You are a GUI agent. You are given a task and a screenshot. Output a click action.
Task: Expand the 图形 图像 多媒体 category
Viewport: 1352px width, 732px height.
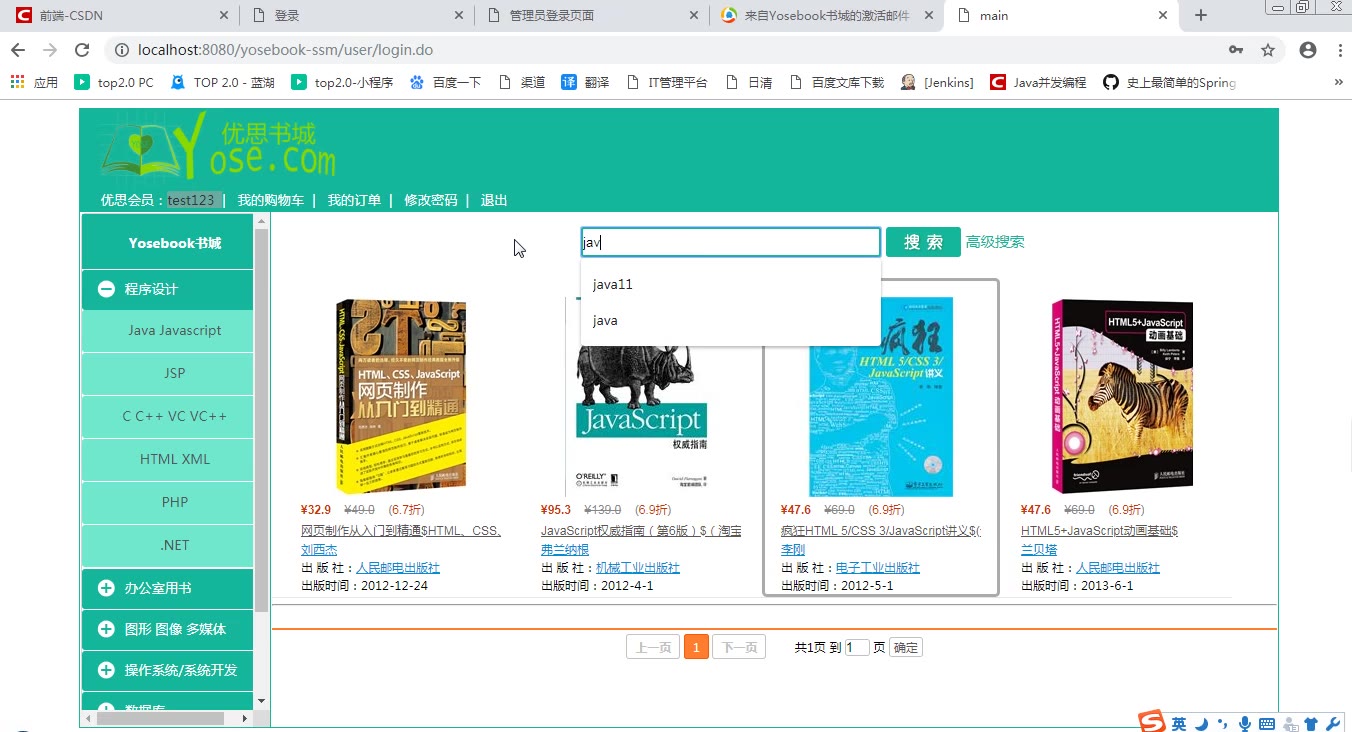point(106,629)
